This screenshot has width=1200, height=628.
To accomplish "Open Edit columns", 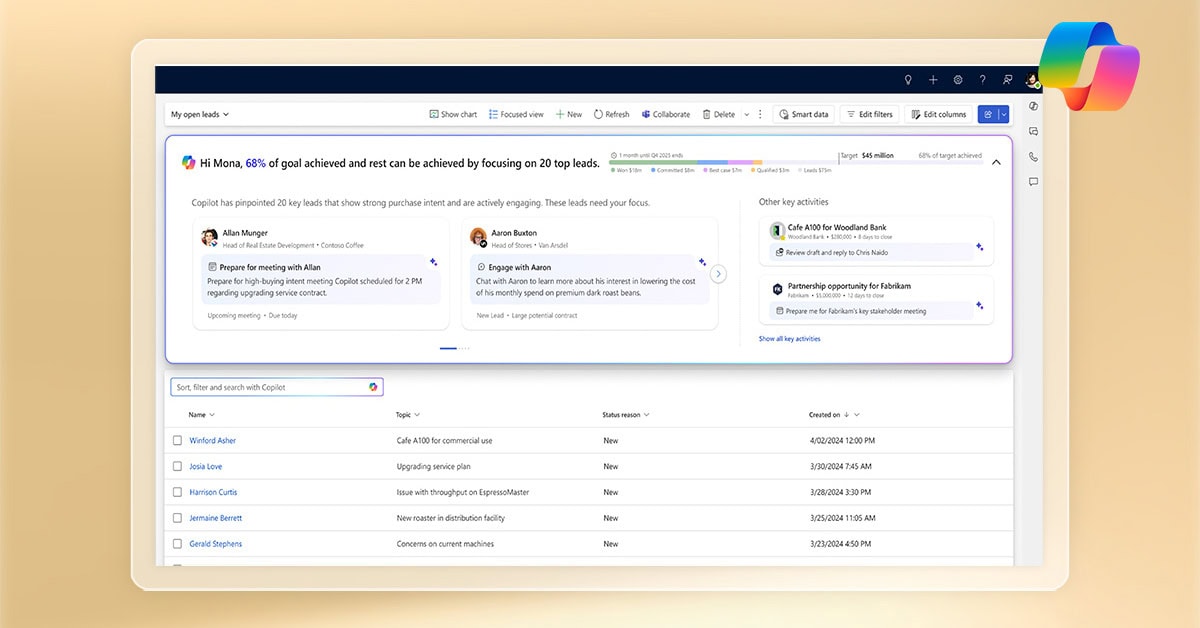I will (939, 114).
